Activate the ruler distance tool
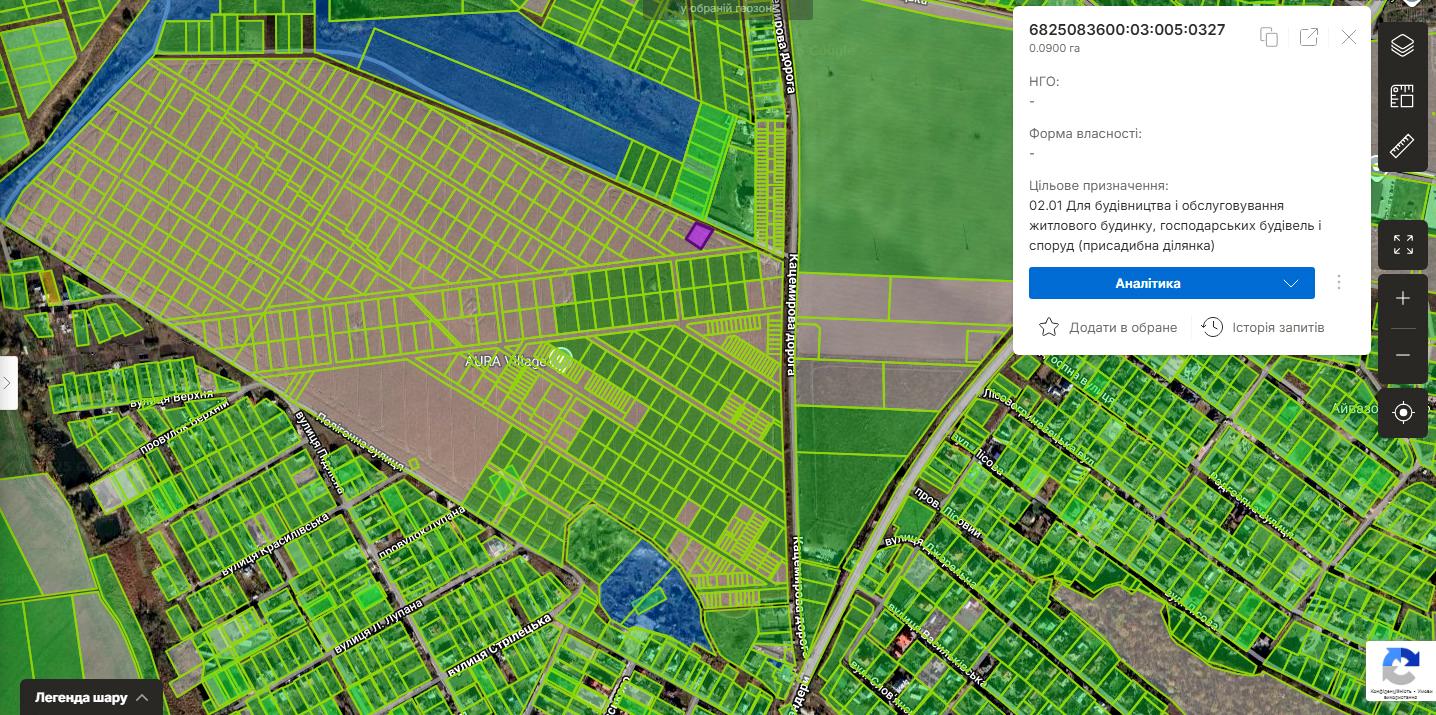The width and height of the screenshot is (1436, 715). 1402,146
